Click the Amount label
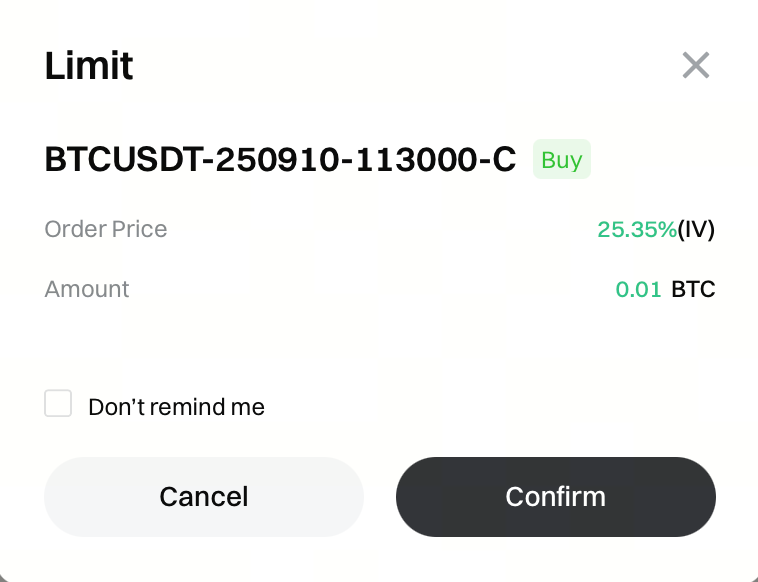The width and height of the screenshot is (758, 582). (87, 289)
